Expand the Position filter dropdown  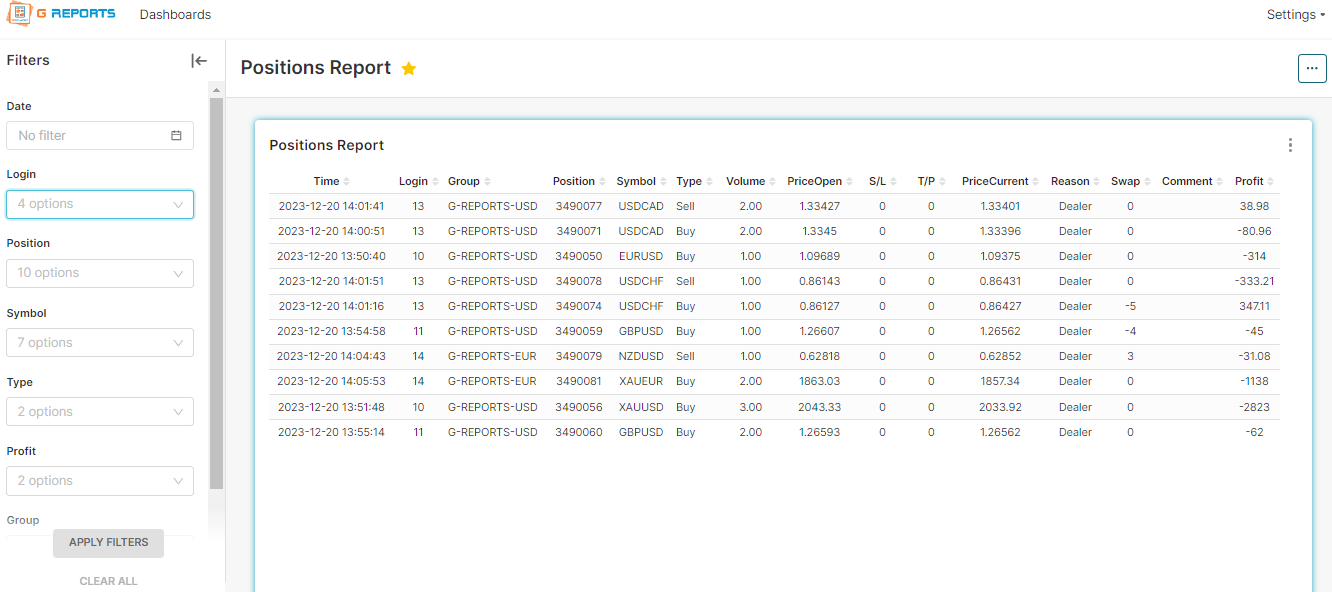tap(100, 274)
